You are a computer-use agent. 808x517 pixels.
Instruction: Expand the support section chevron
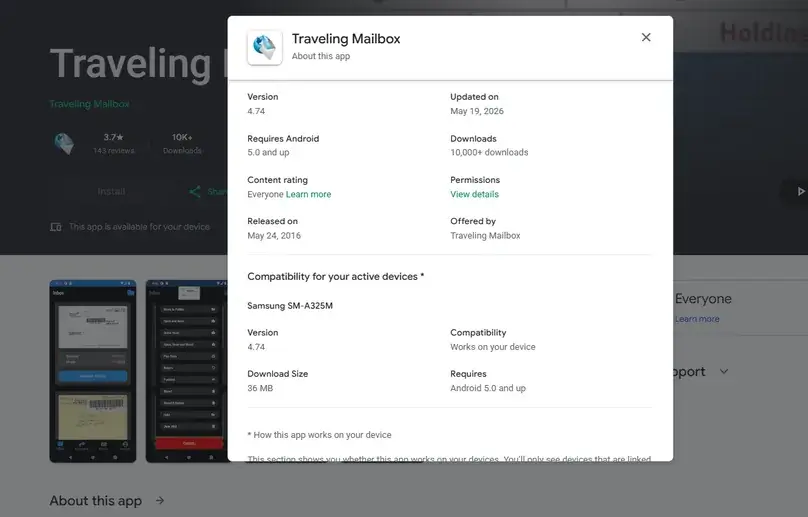point(724,372)
